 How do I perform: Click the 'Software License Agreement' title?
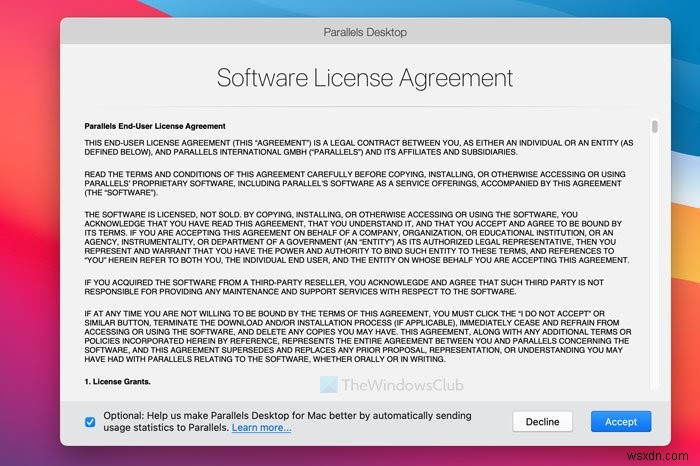(x=365, y=78)
